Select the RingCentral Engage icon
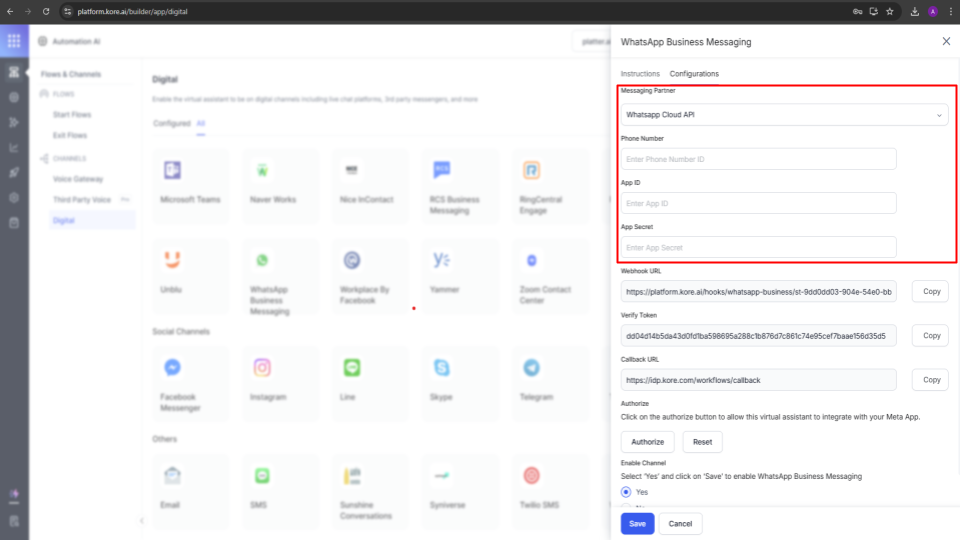Screen dimensions: 960x540 tap(531, 170)
